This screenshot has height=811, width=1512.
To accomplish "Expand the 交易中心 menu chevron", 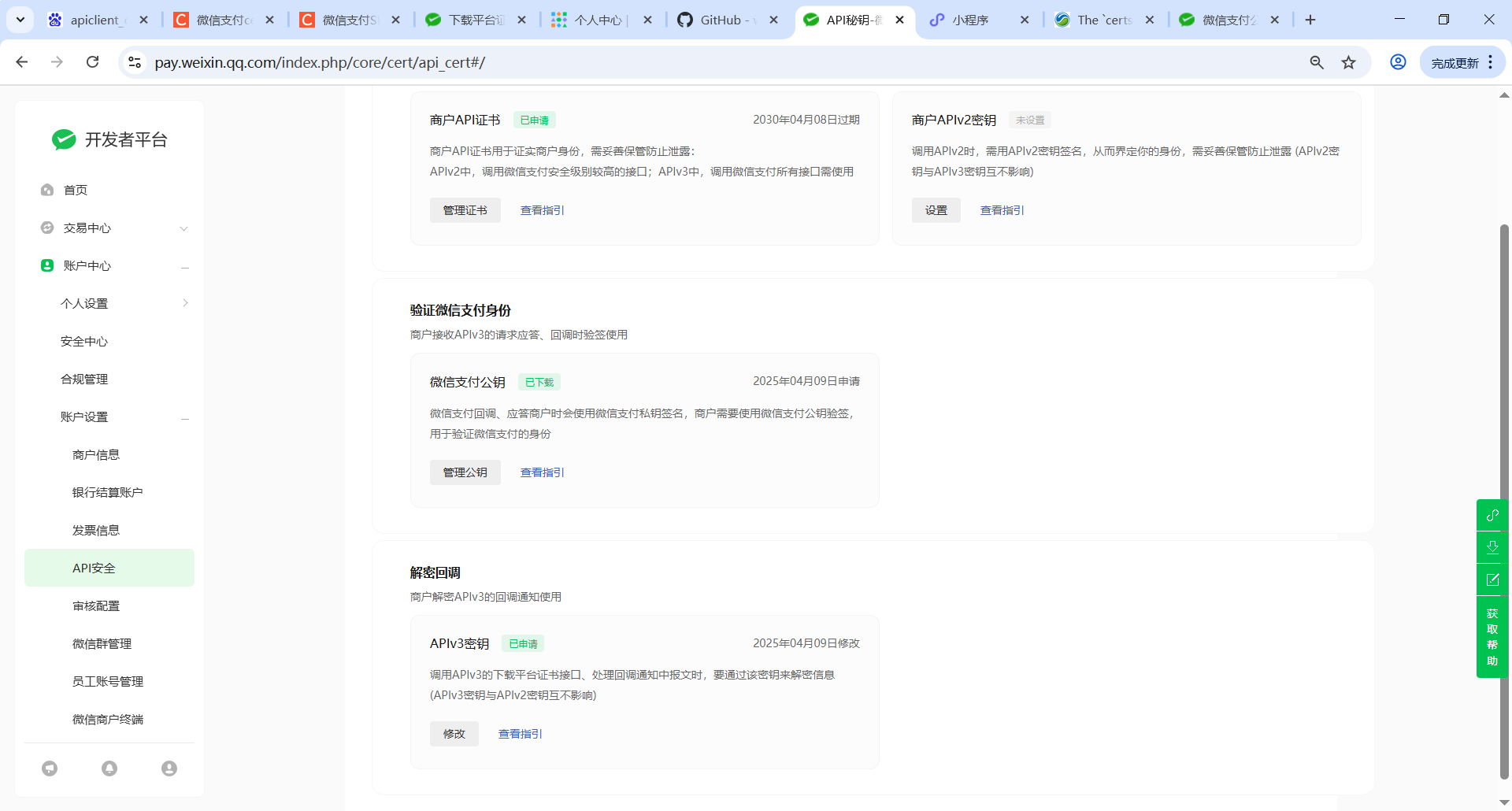I will pyautogui.click(x=184, y=228).
